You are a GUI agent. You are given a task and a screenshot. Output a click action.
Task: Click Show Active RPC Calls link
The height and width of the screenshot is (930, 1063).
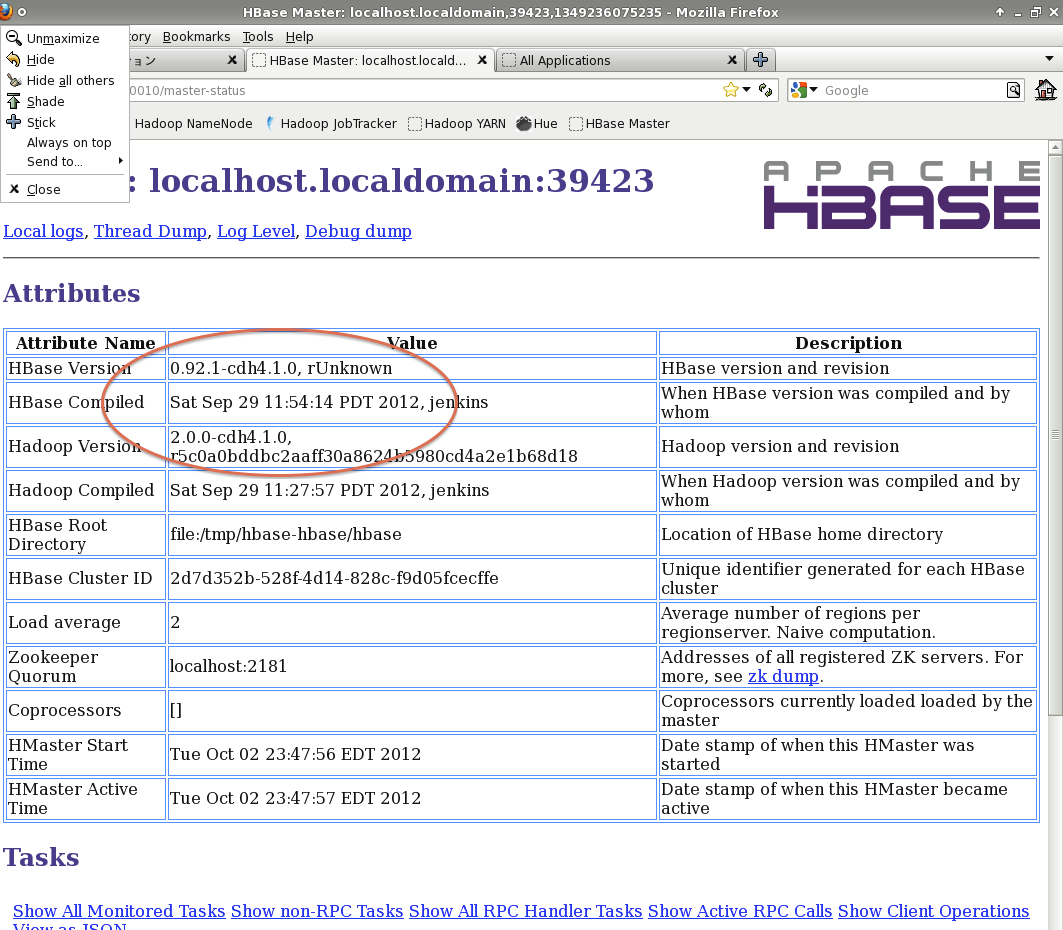tap(740, 910)
